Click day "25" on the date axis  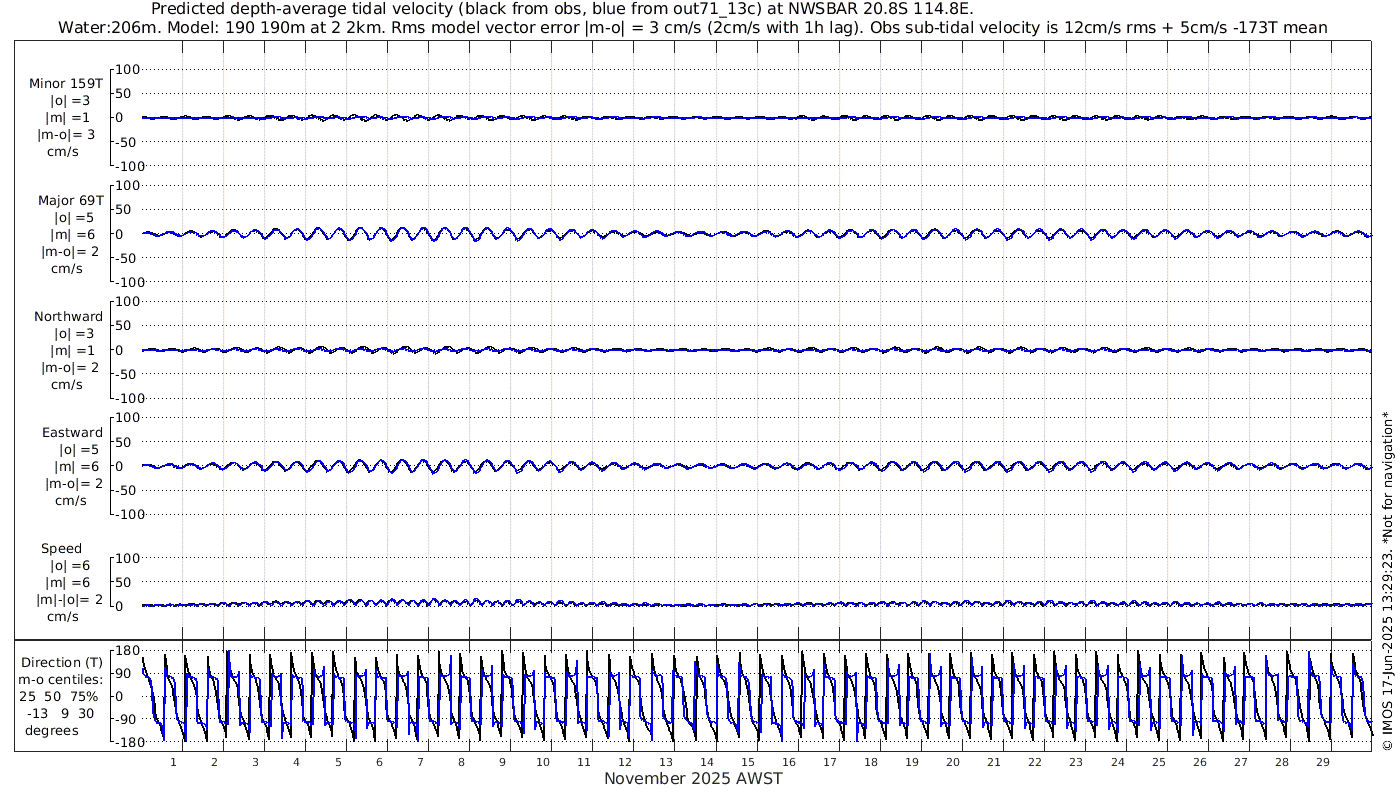[1158, 762]
